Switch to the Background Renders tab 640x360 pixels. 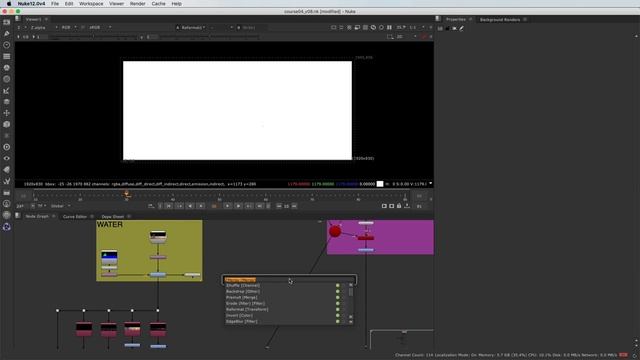point(500,20)
